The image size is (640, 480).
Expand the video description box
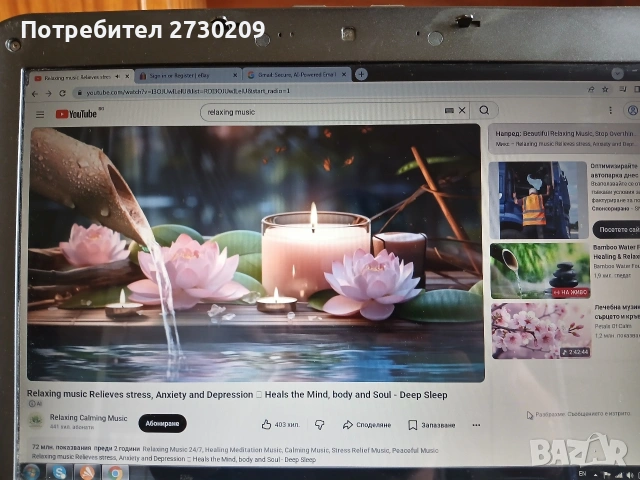click(253, 454)
